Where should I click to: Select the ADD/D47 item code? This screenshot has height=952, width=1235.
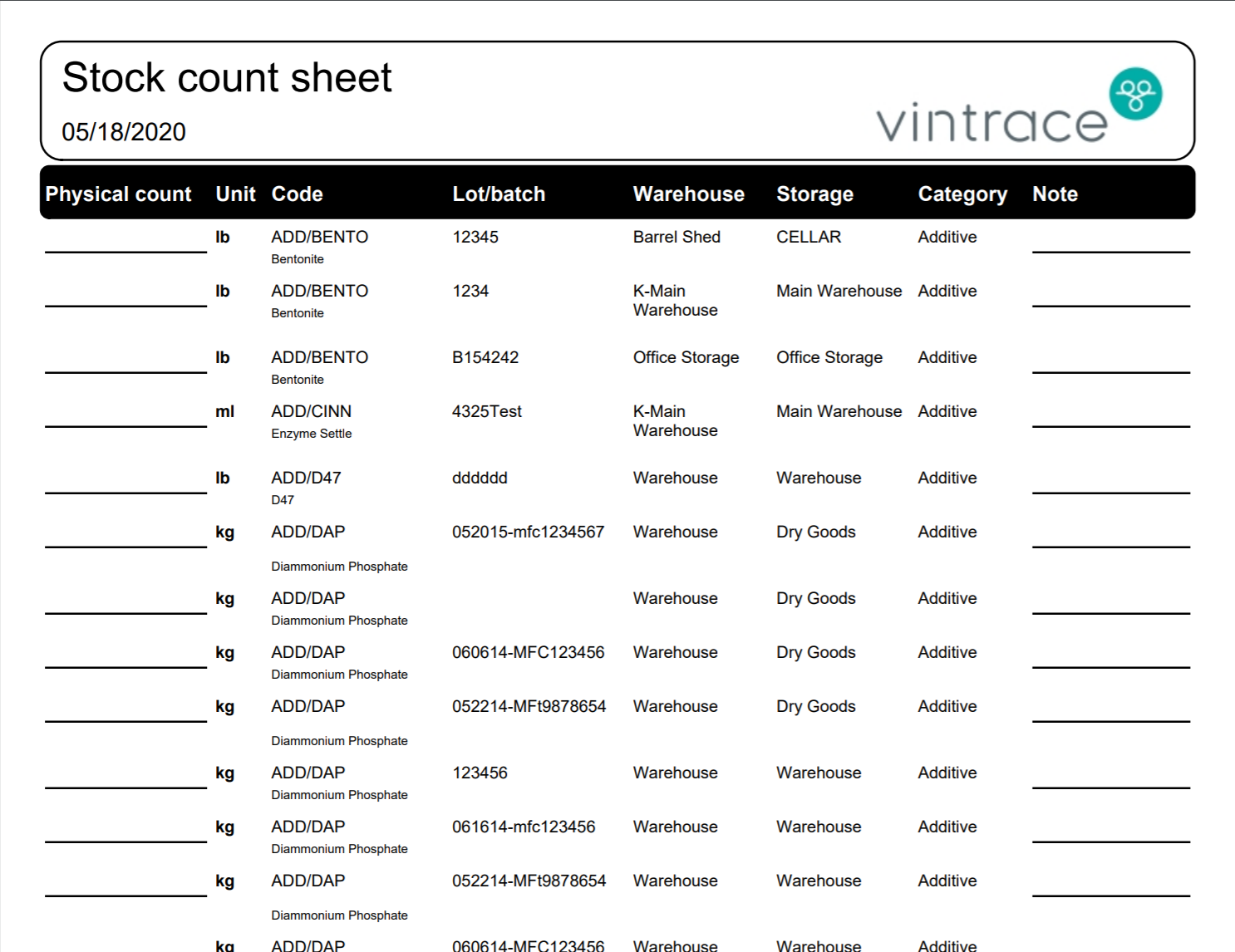click(306, 478)
